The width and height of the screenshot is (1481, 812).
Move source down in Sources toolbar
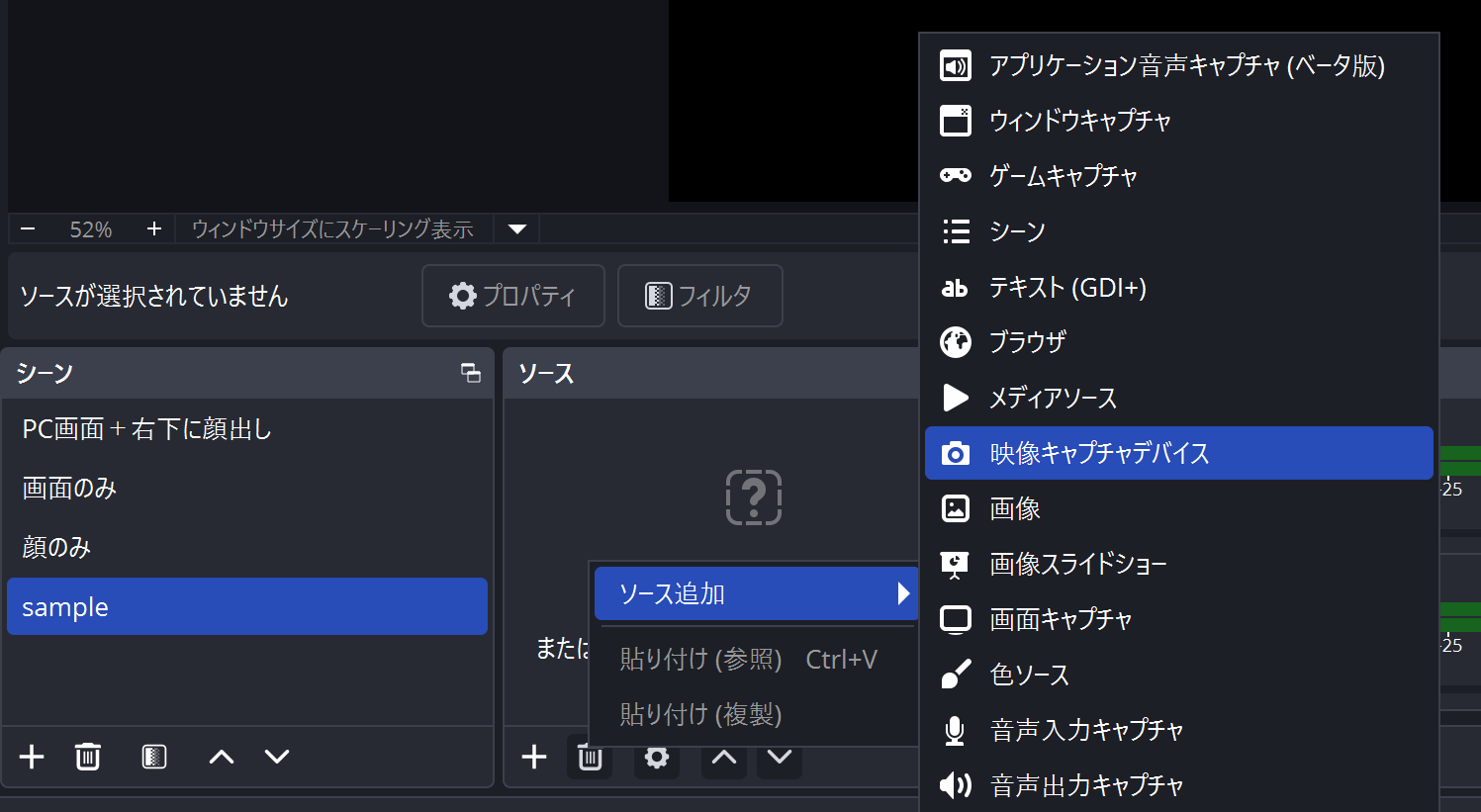coord(780,757)
